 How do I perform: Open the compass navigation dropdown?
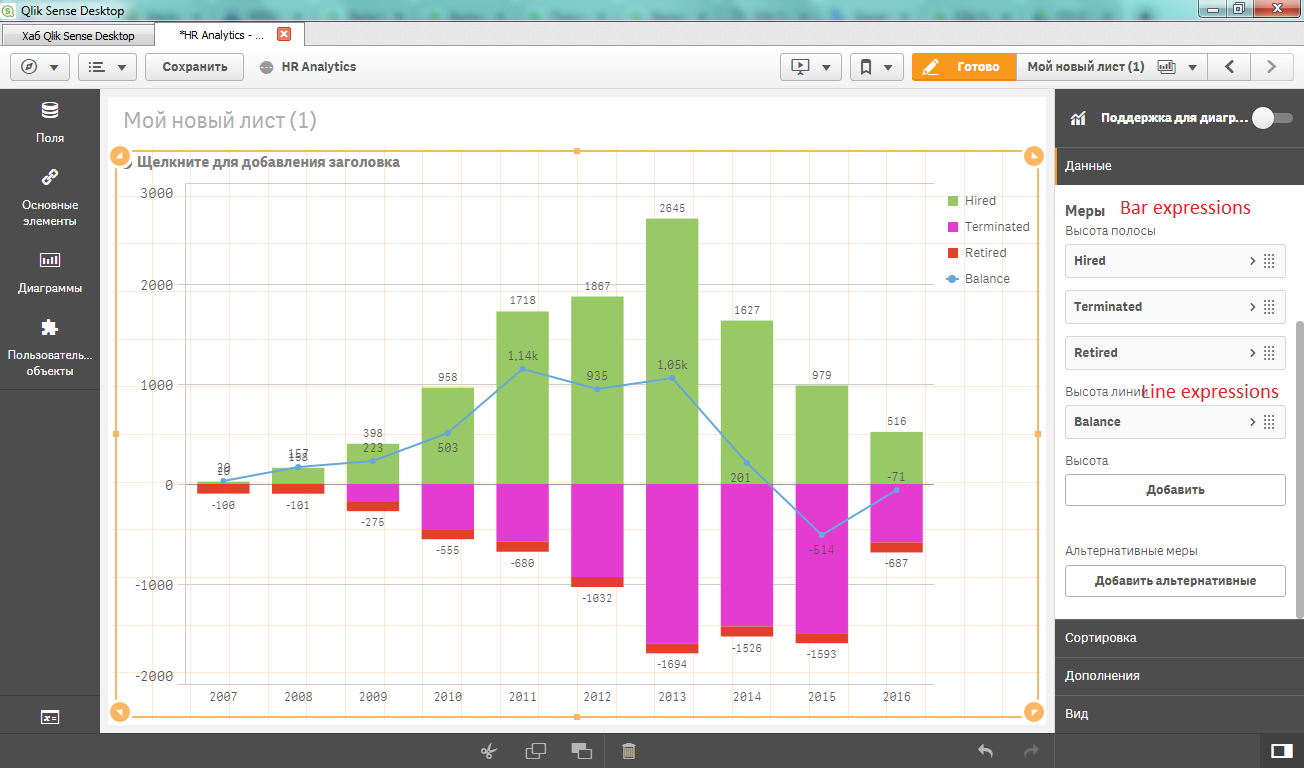click(x=40, y=67)
